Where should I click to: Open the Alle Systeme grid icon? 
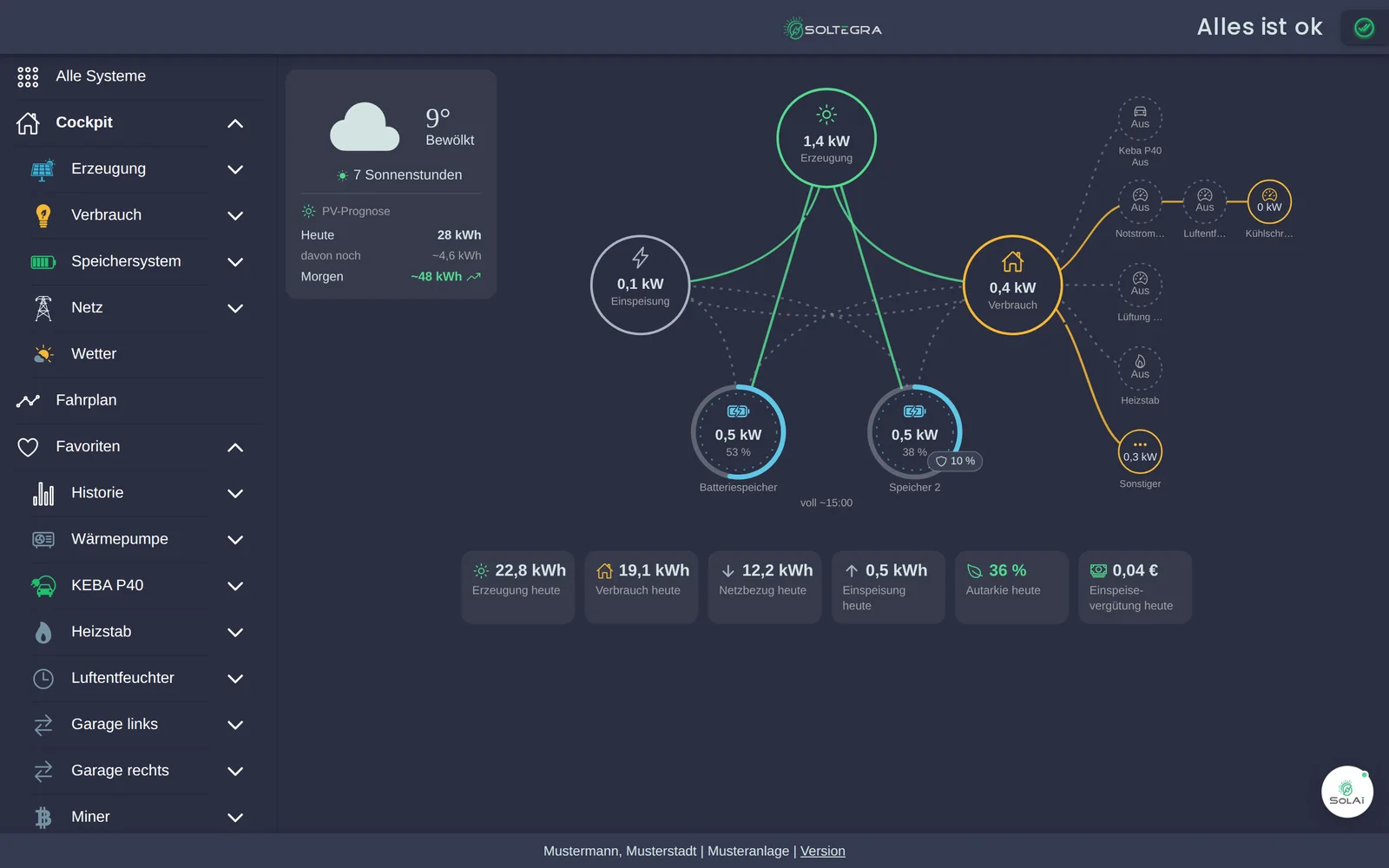[x=28, y=76]
